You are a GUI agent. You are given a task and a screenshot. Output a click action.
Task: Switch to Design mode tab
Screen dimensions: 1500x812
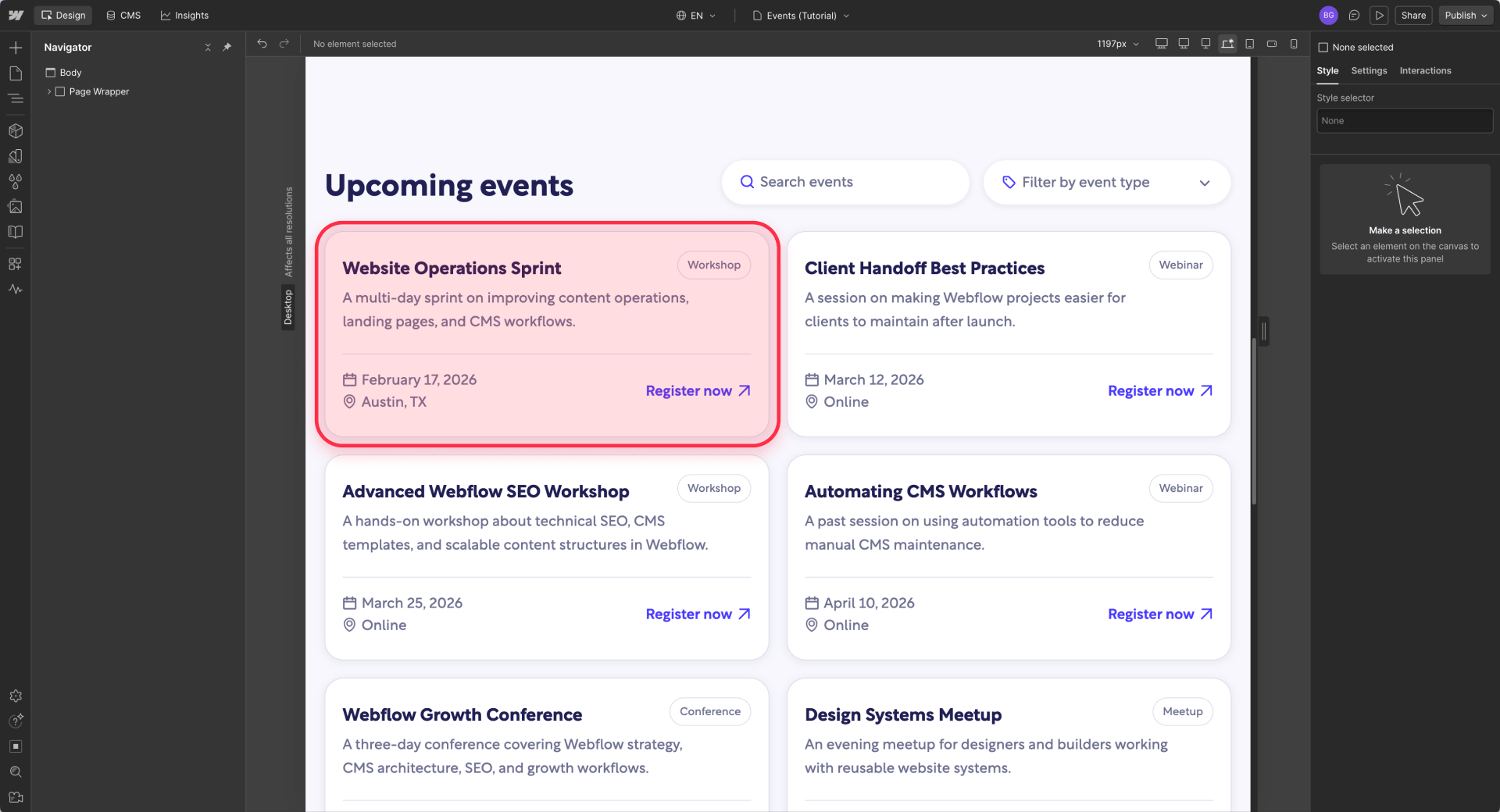[63, 16]
